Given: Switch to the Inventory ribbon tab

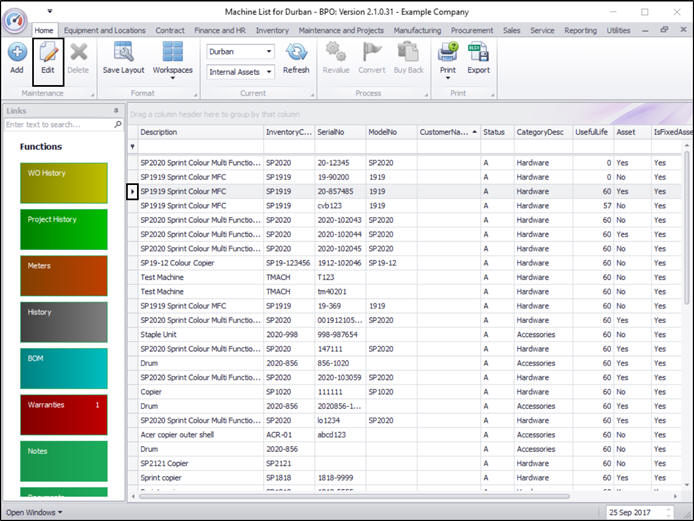Looking at the screenshot, I should (272, 31).
